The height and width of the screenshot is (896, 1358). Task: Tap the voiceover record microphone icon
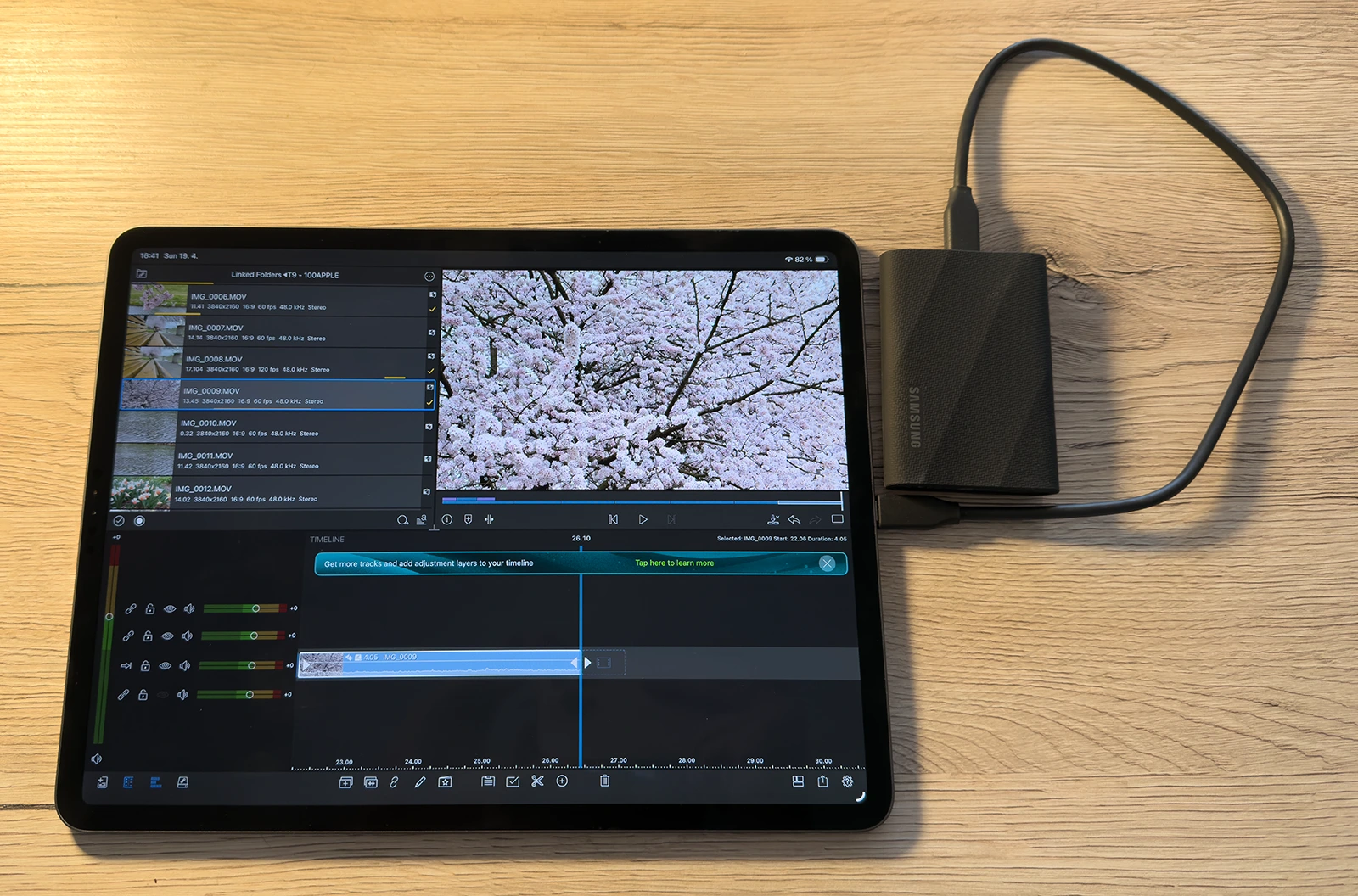click(774, 519)
